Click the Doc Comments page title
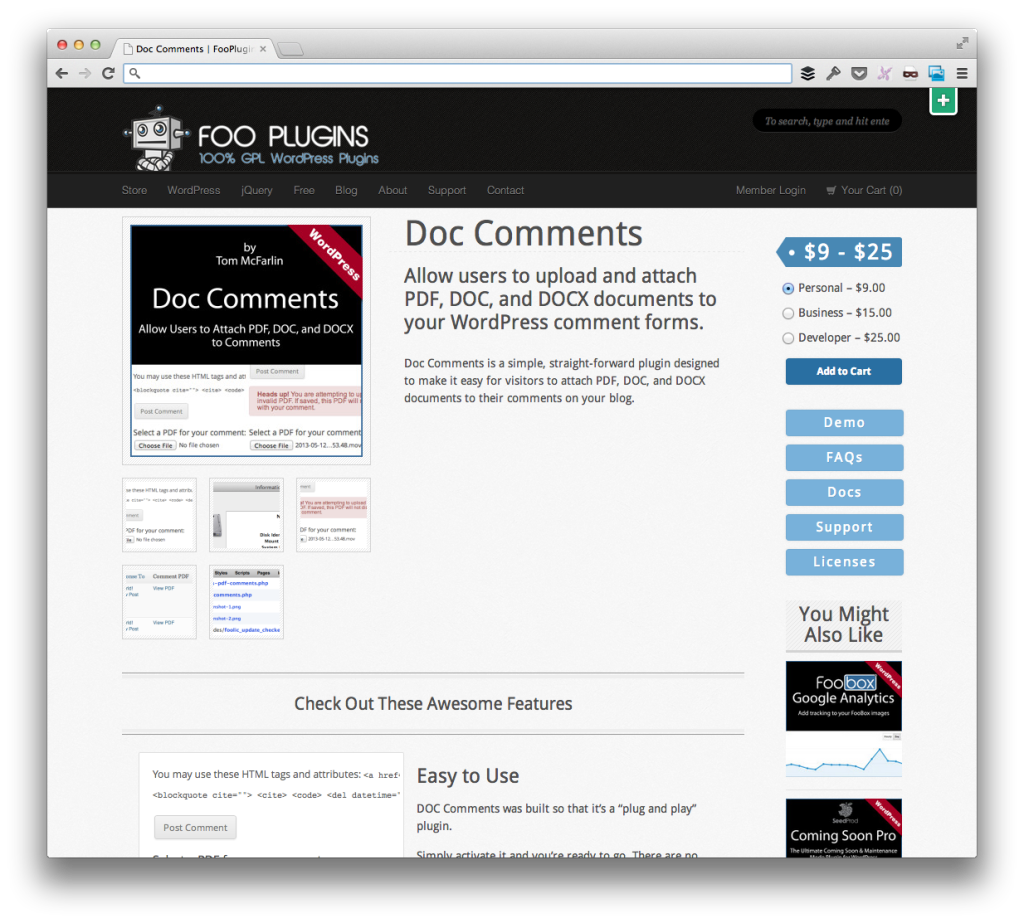The width and height of the screenshot is (1024, 923). [x=524, y=233]
